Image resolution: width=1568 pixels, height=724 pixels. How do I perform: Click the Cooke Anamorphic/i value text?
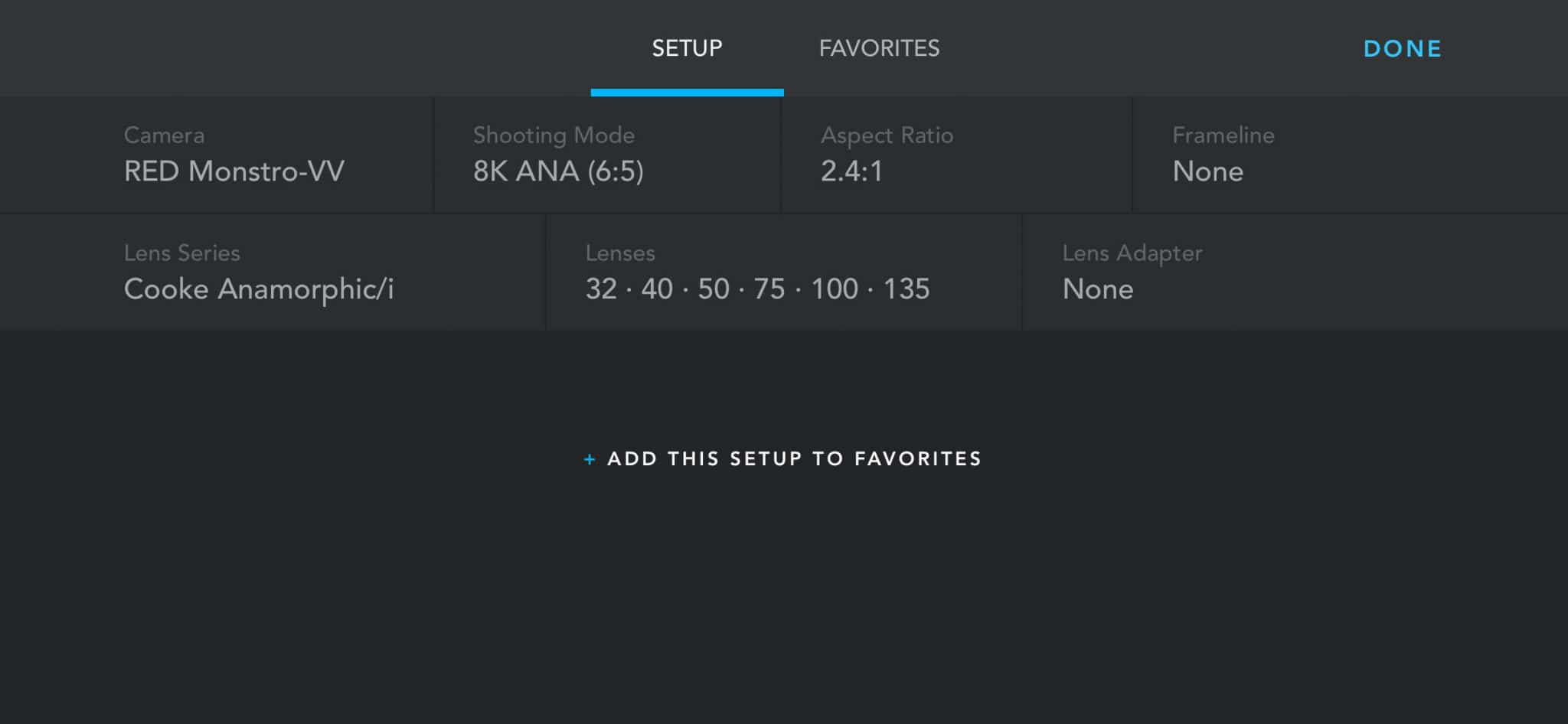click(259, 289)
